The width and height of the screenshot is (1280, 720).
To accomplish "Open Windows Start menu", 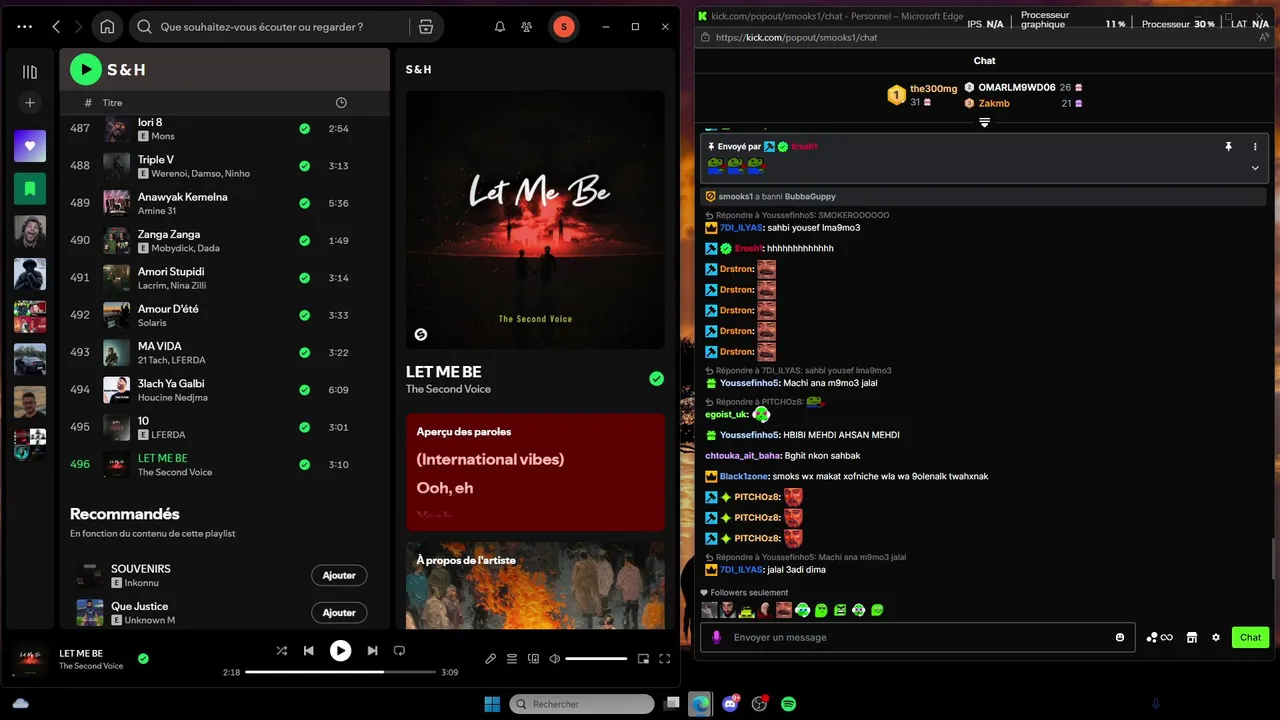I will point(492,704).
